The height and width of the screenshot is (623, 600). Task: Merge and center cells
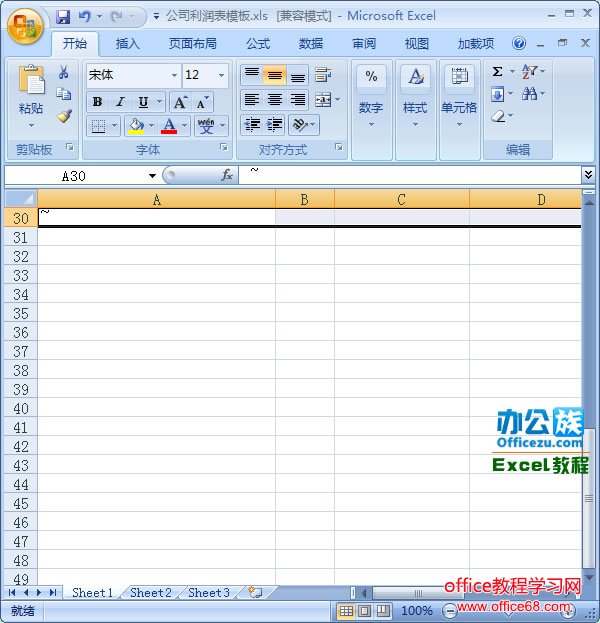tap(323, 99)
